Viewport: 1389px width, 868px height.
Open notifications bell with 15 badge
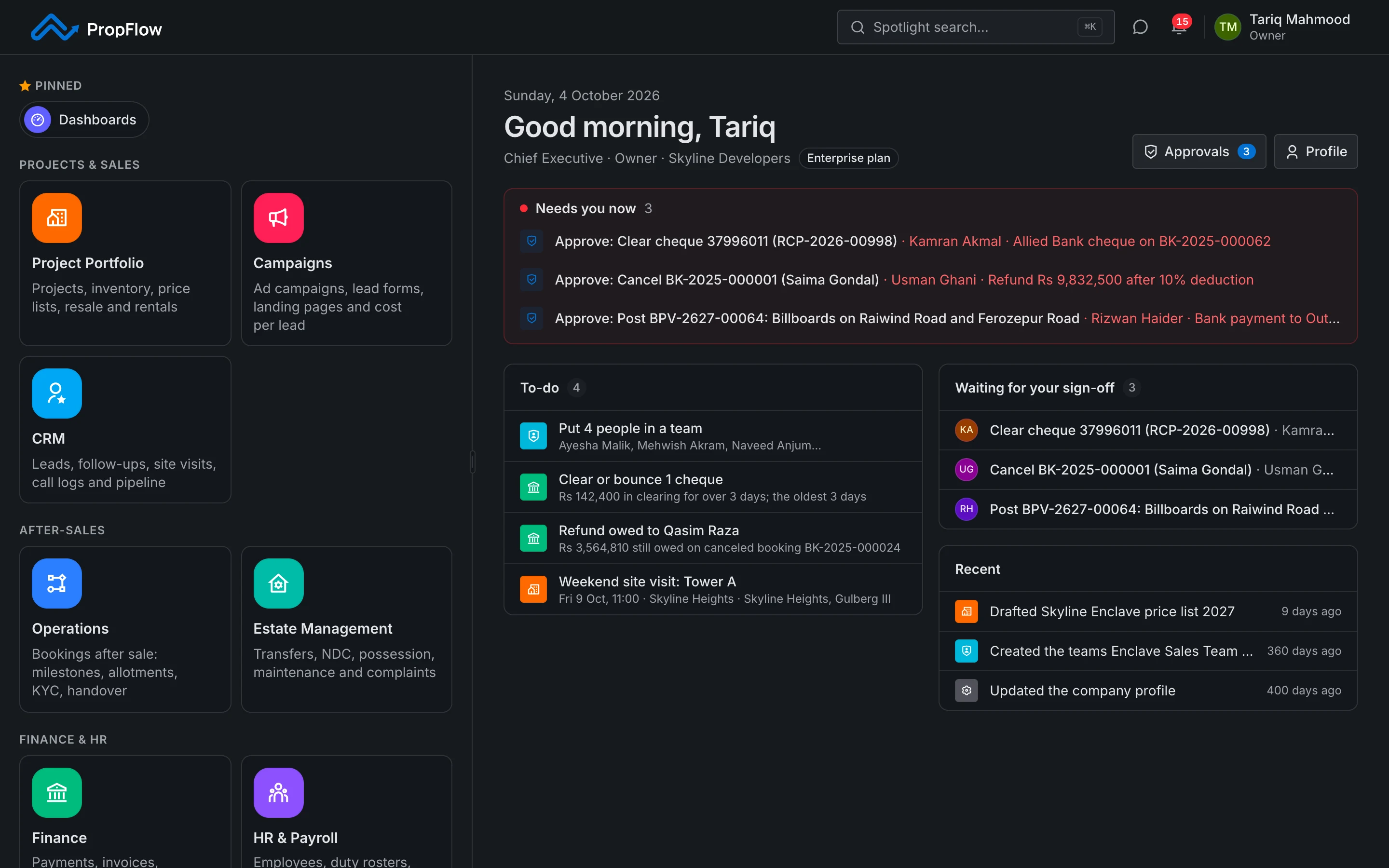[x=1179, y=27]
